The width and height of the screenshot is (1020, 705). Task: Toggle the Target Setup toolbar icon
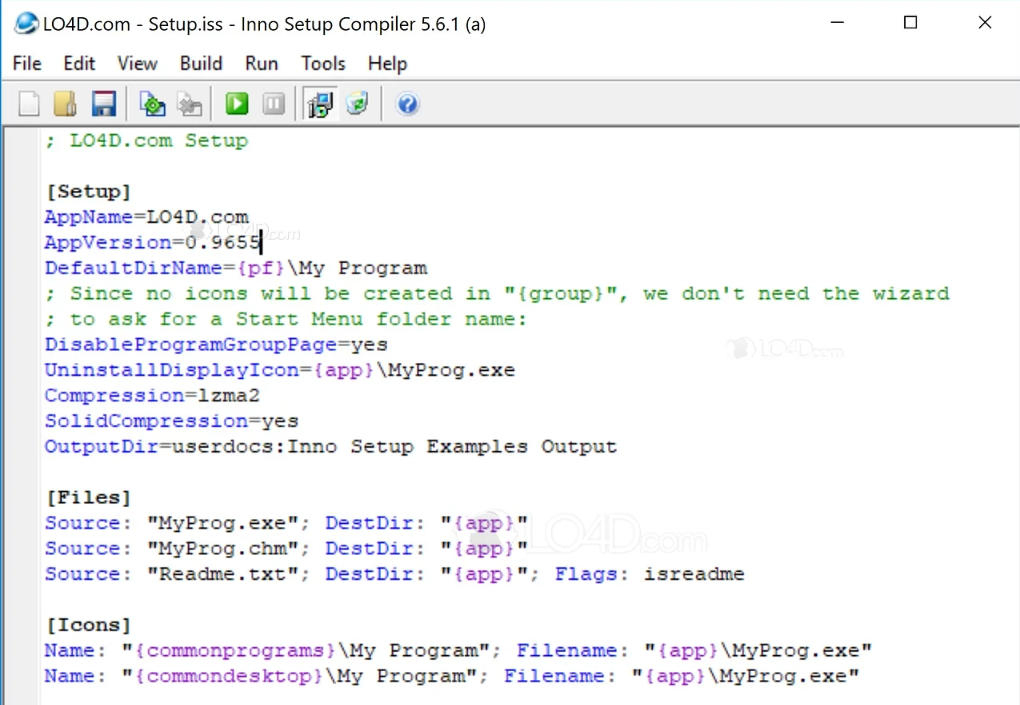coord(320,104)
